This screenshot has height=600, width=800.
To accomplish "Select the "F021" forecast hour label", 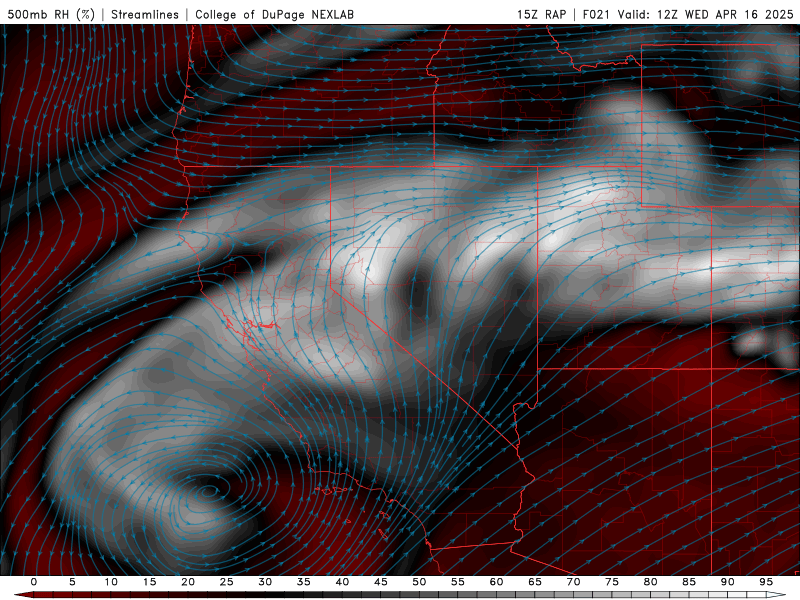I will pos(596,14).
